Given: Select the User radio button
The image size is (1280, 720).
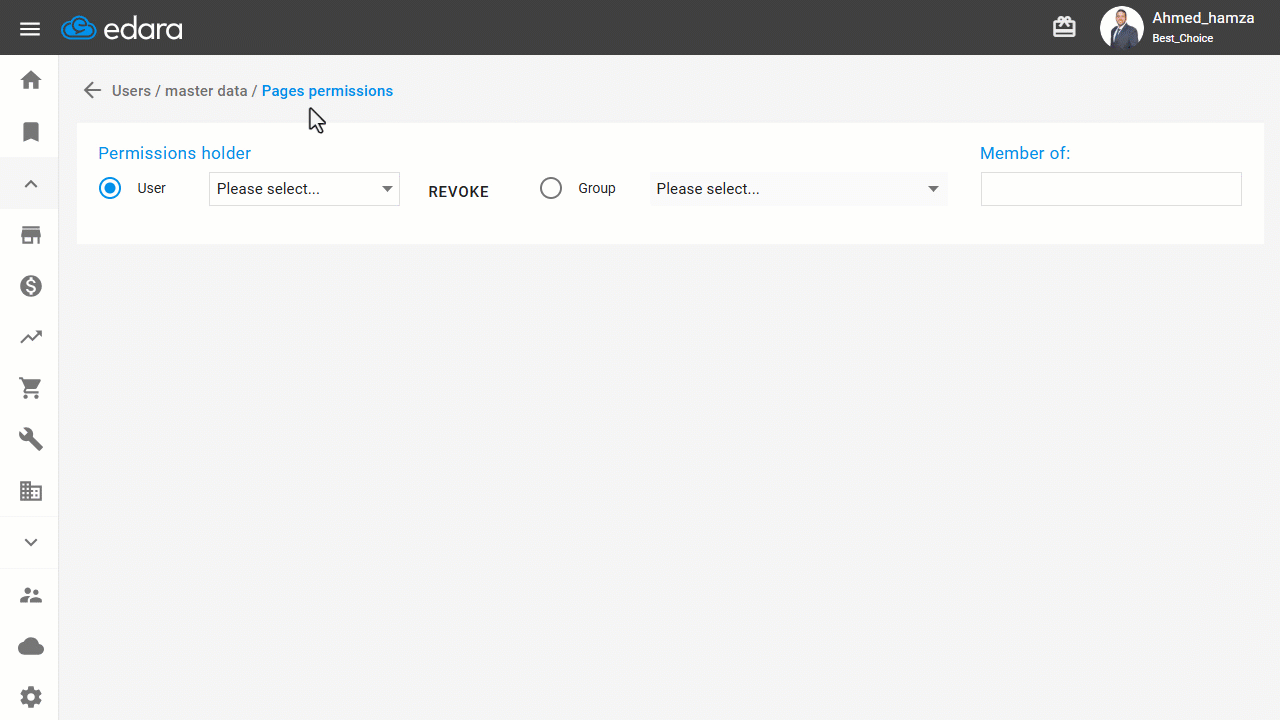Looking at the screenshot, I should [x=110, y=188].
